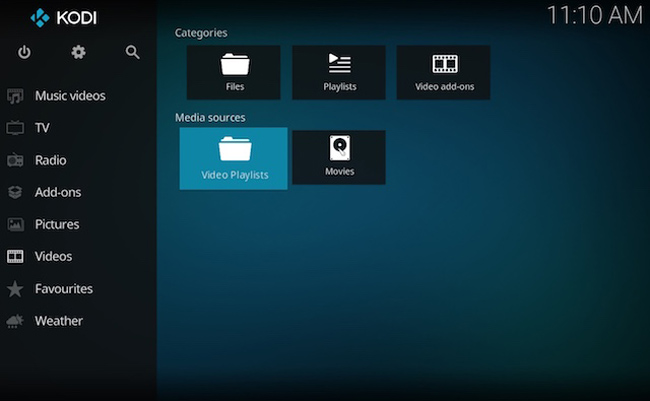Open the search magnifier icon
650x401 pixels.
(x=132, y=52)
